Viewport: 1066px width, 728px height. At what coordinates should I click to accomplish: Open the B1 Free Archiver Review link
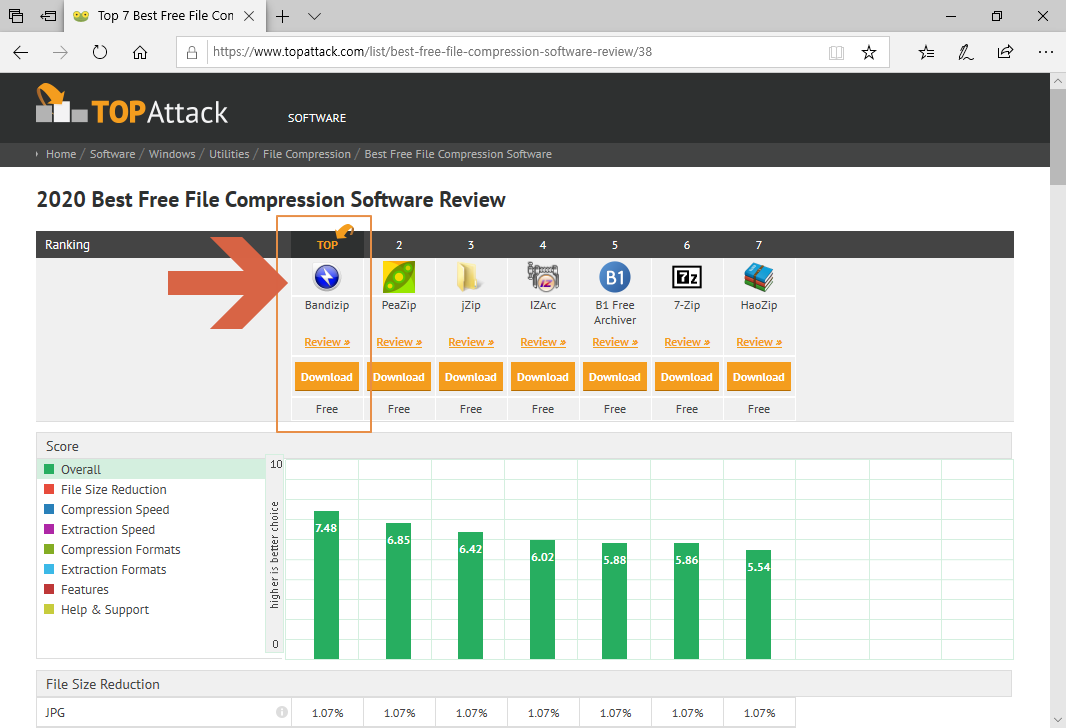pos(615,343)
